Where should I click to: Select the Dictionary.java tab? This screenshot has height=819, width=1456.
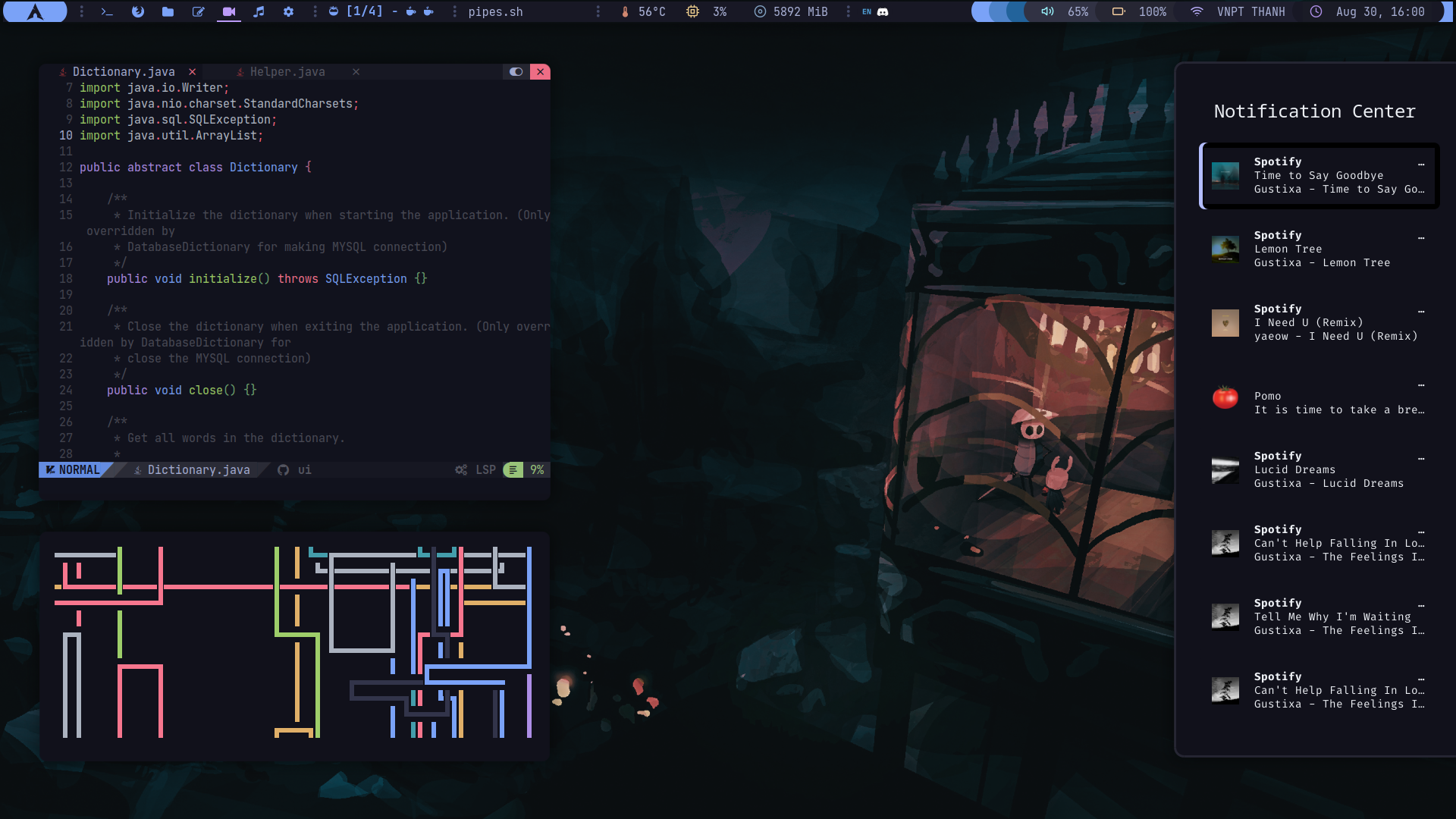click(x=123, y=71)
